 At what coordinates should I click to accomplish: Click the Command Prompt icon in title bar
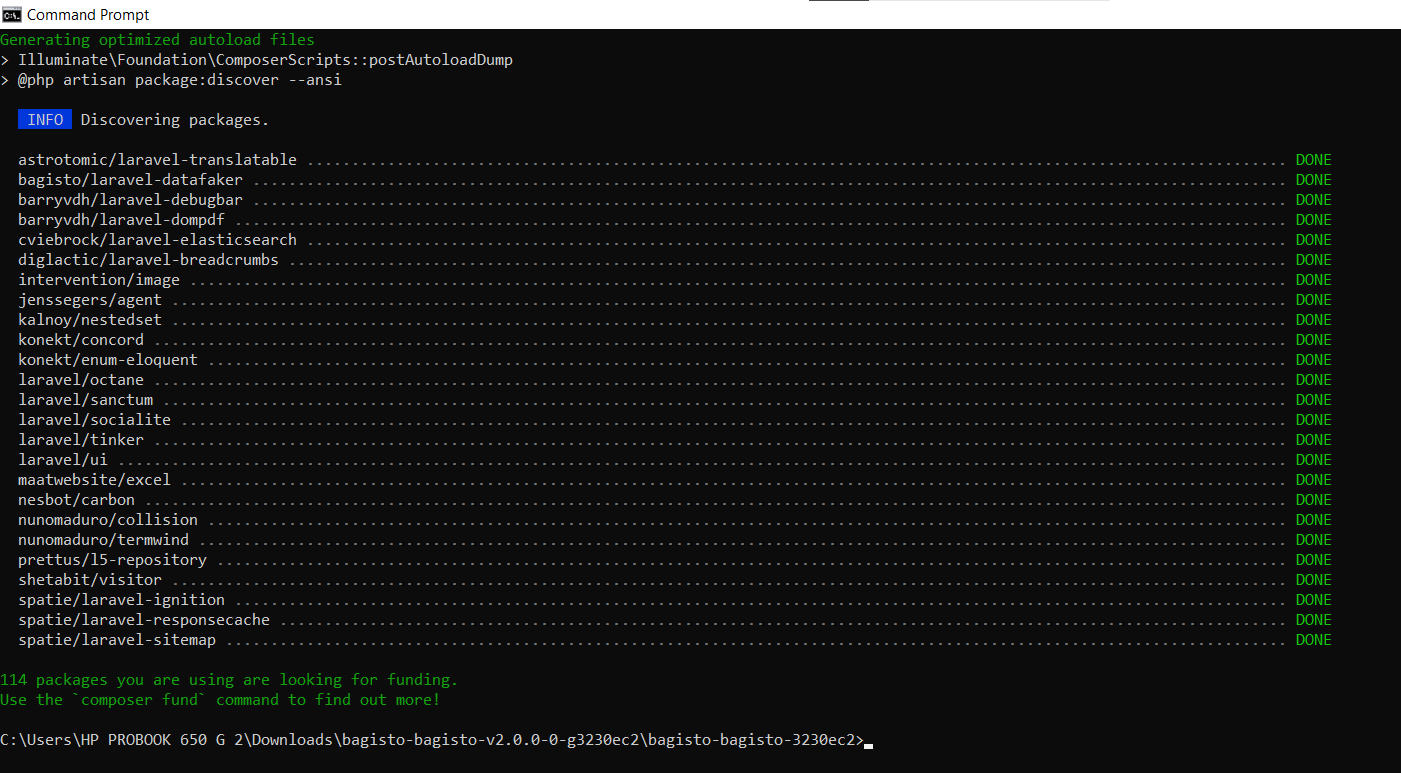tap(11, 14)
